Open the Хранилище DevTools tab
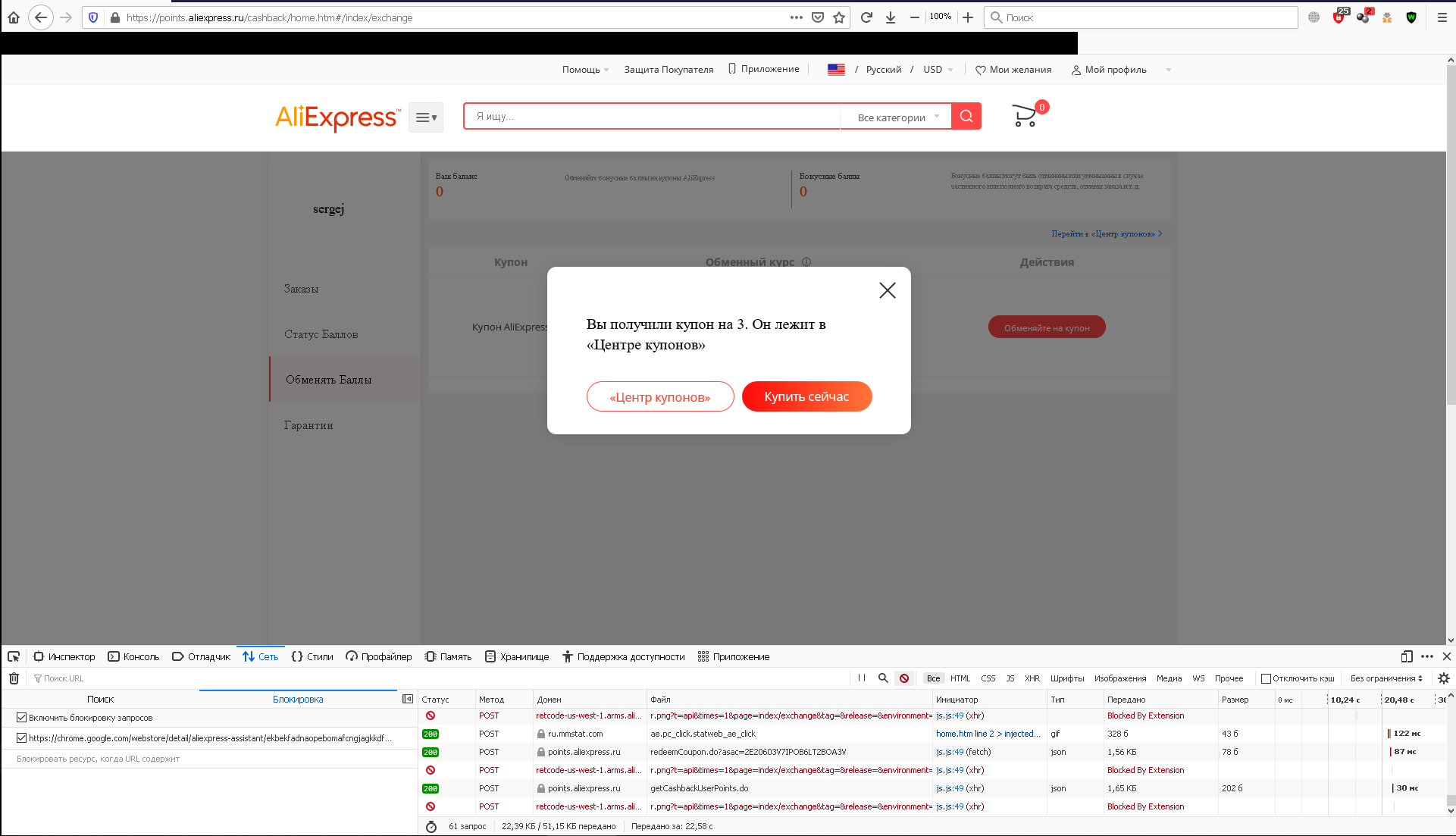Screen dimensions: 1456x836 pyautogui.click(x=517, y=656)
